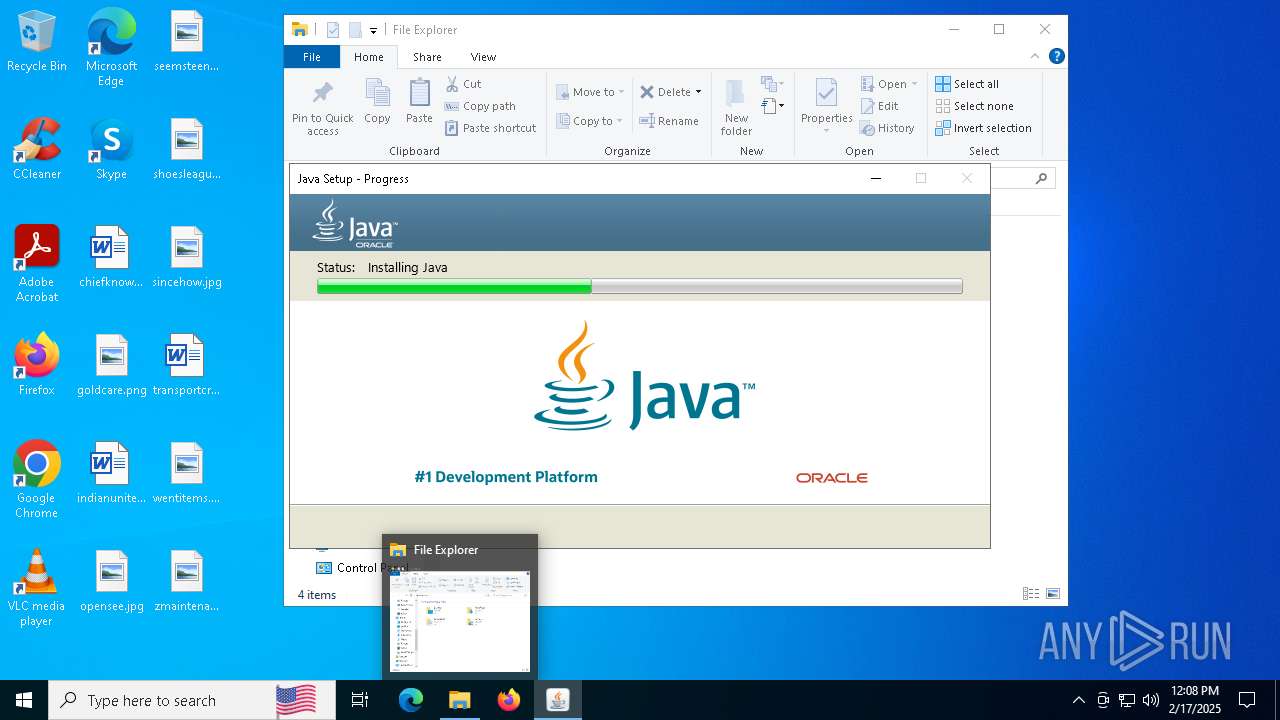Switch to large icons view button

click(1052, 594)
